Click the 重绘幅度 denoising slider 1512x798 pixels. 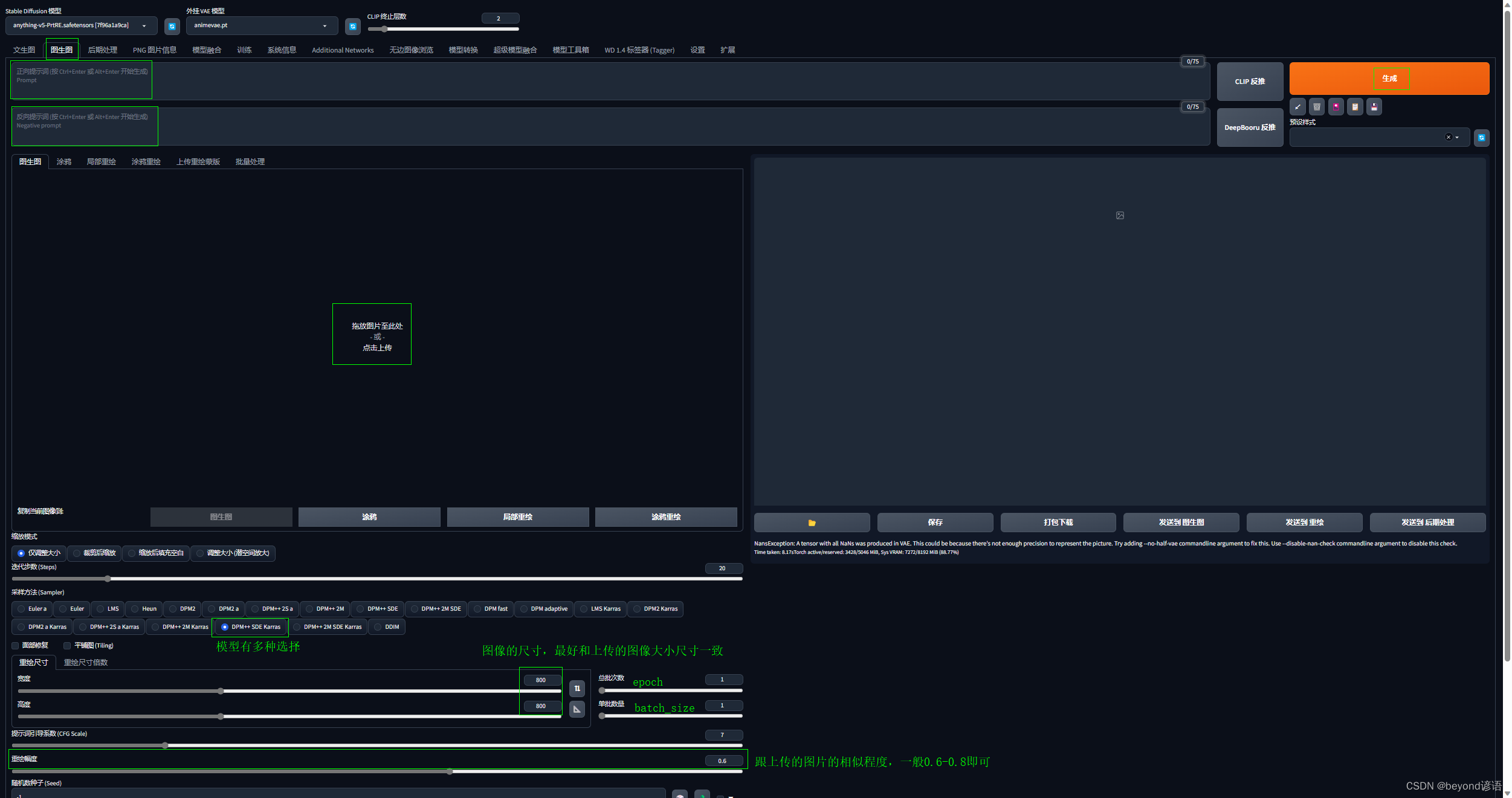[x=377, y=771]
